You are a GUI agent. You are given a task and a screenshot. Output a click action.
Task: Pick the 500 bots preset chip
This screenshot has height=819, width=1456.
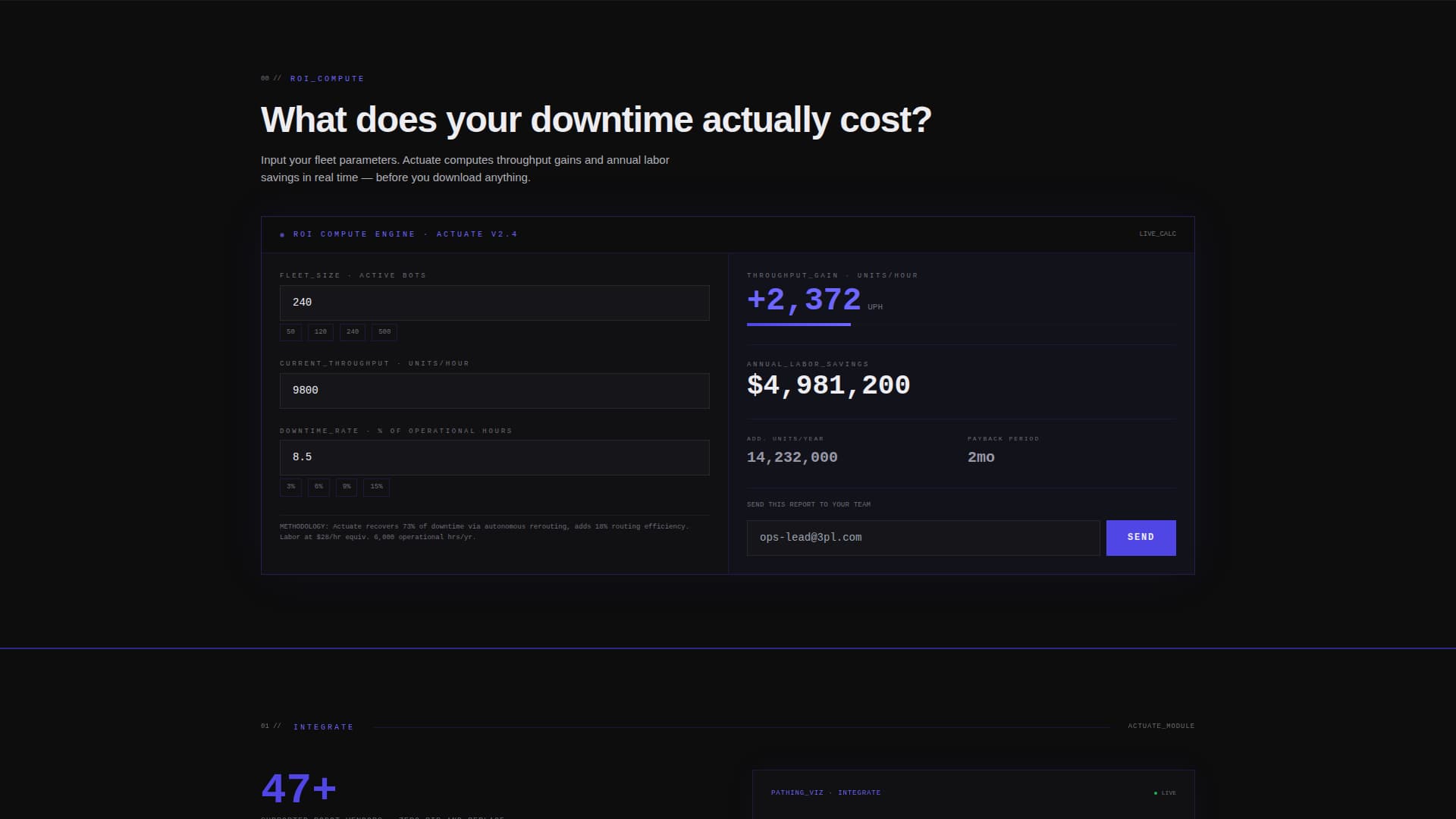pos(384,332)
